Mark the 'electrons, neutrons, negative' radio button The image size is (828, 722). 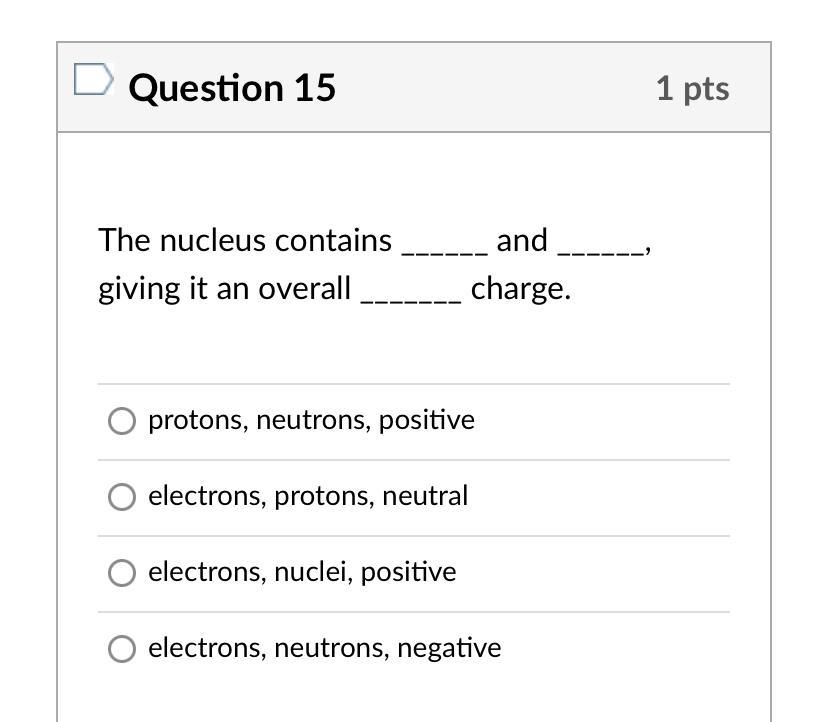[x=121, y=649]
